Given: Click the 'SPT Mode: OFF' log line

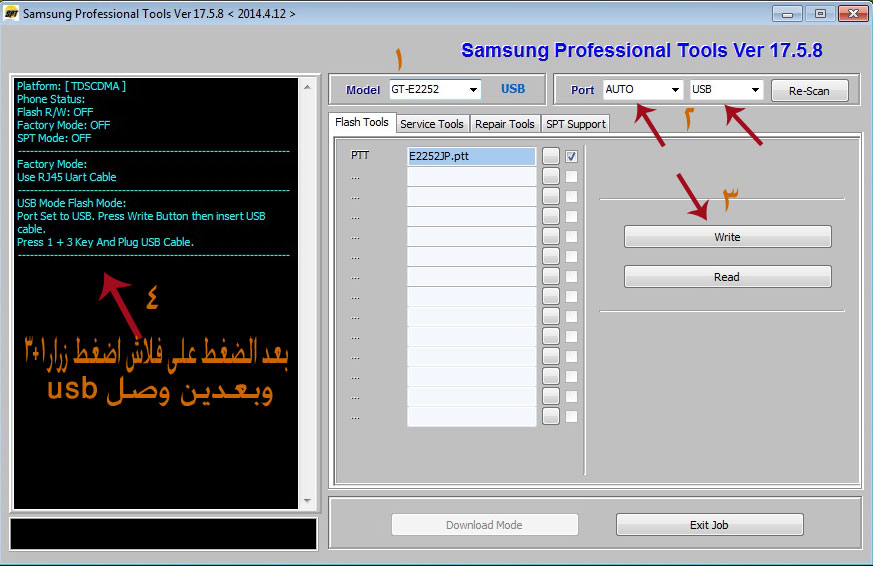Looking at the screenshot, I should [x=54, y=138].
